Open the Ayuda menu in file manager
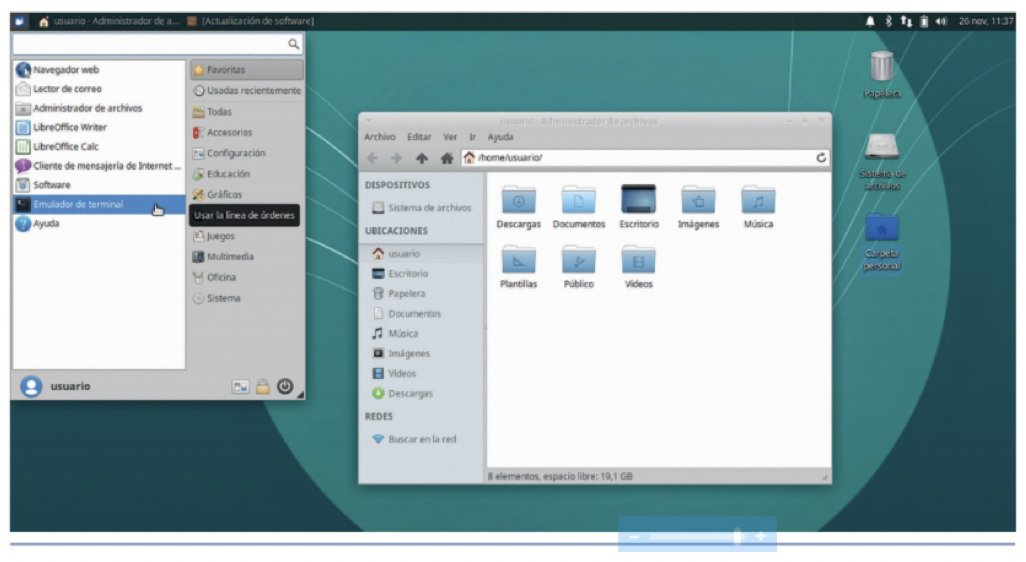 (x=500, y=137)
